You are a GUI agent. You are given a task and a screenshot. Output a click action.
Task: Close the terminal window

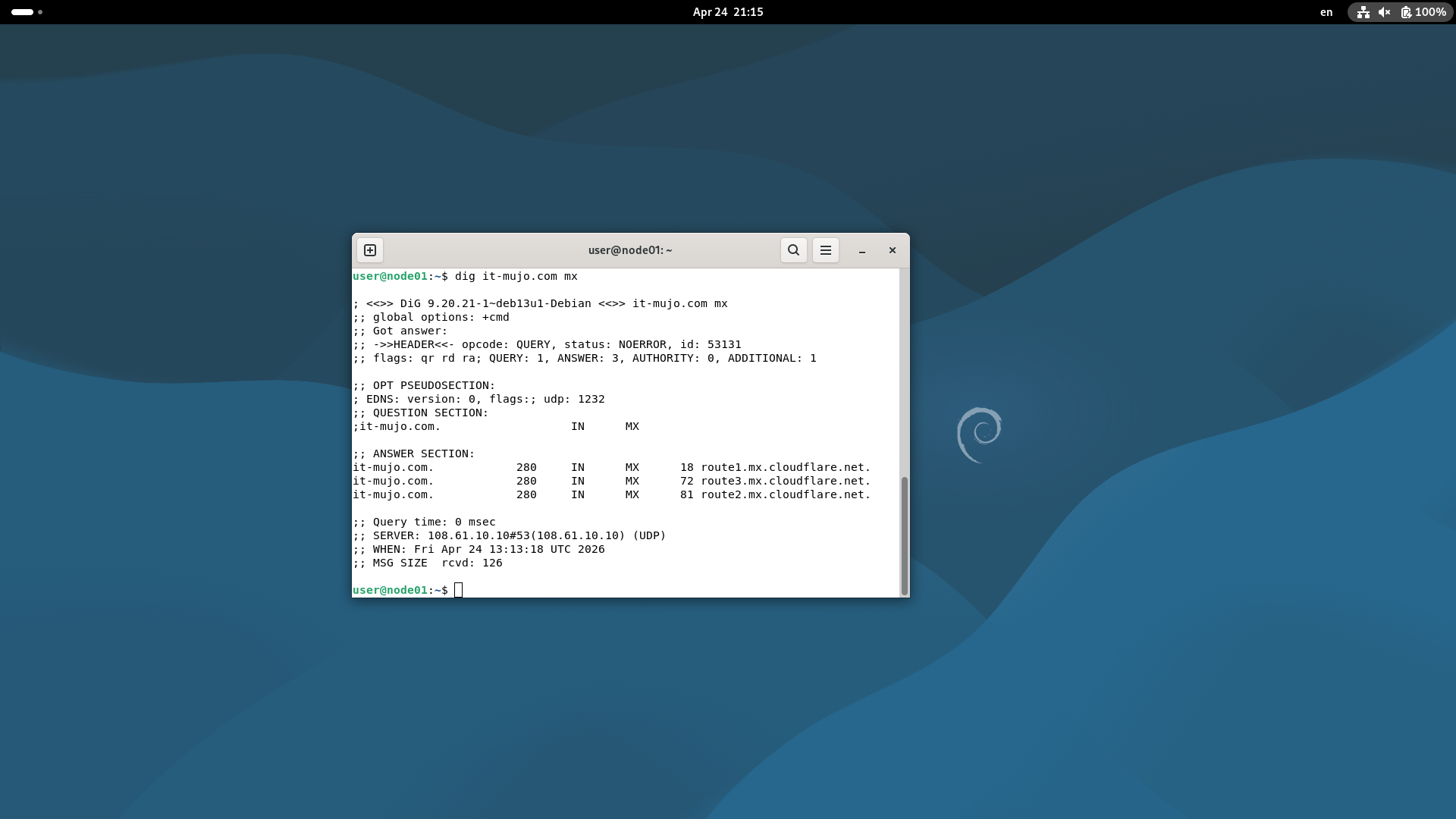(893, 250)
